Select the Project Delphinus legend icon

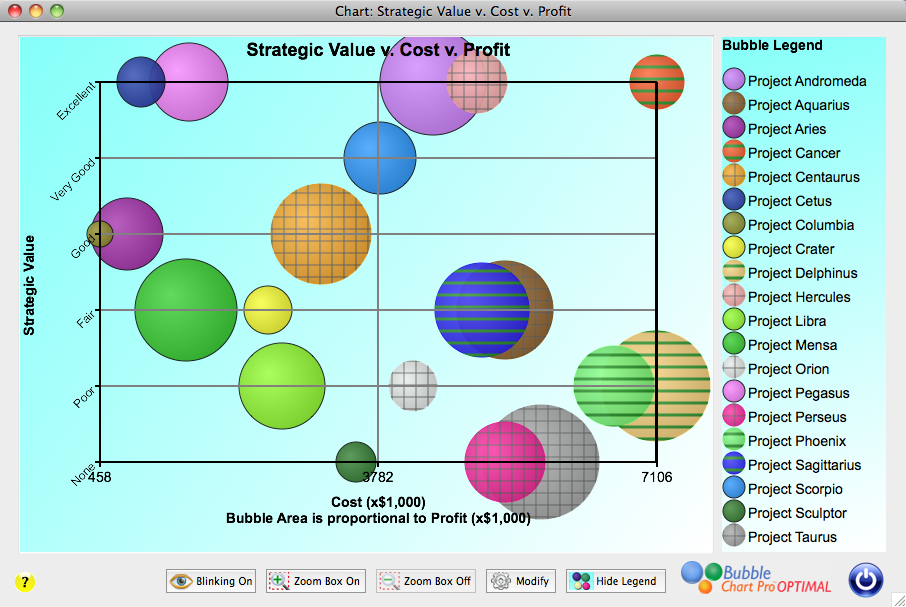(734, 273)
